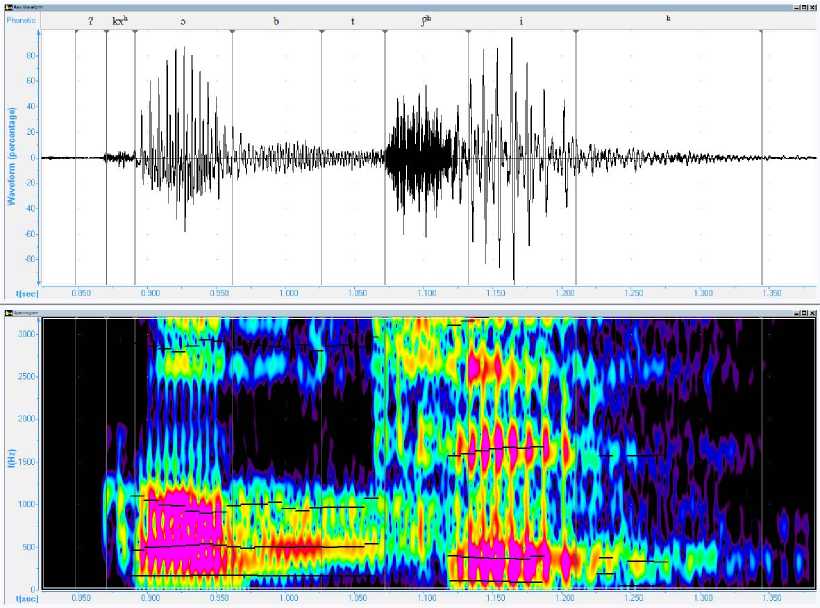Click the 1.000 tick on waveform time axis

(x=288, y=293)
